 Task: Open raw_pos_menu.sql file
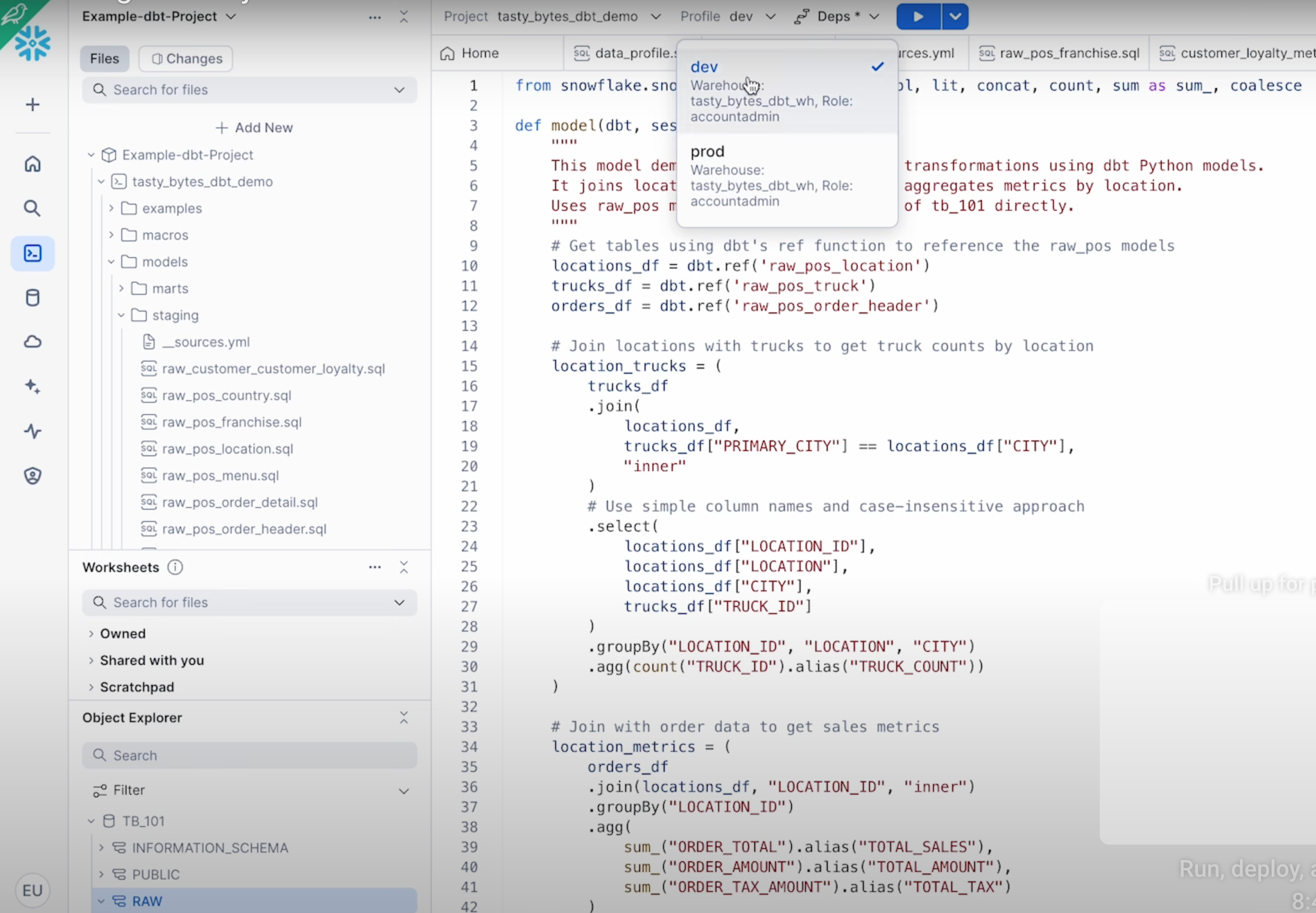[210, 476]
